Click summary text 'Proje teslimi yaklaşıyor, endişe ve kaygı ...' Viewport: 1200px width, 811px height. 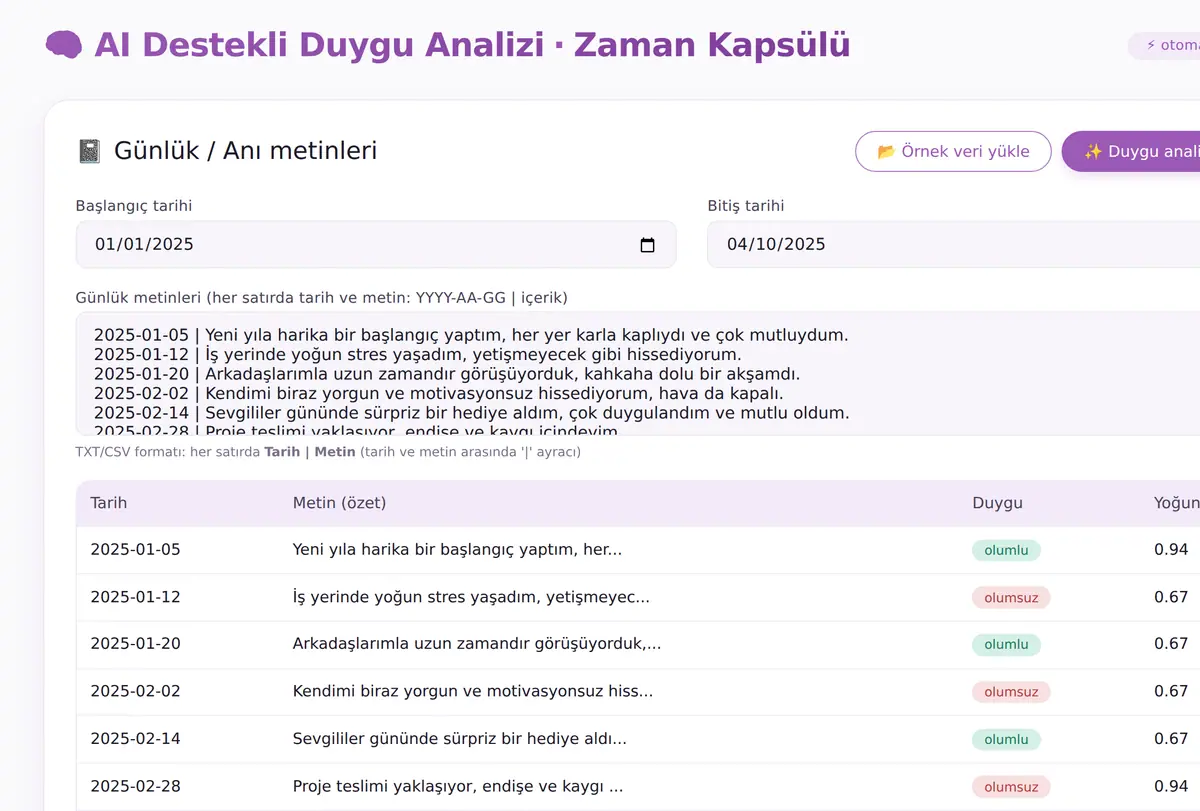(x=458, y=786)
